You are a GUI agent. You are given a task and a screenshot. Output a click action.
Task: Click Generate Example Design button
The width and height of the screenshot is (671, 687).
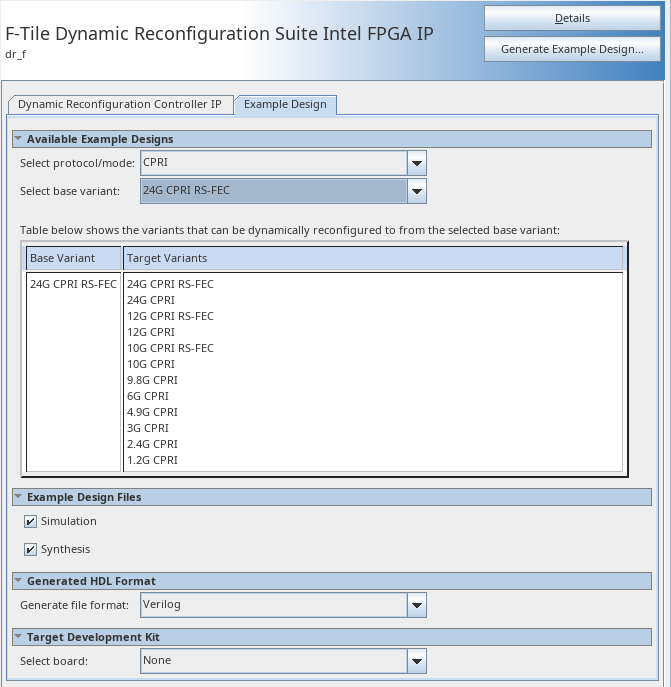coord(572,49)
